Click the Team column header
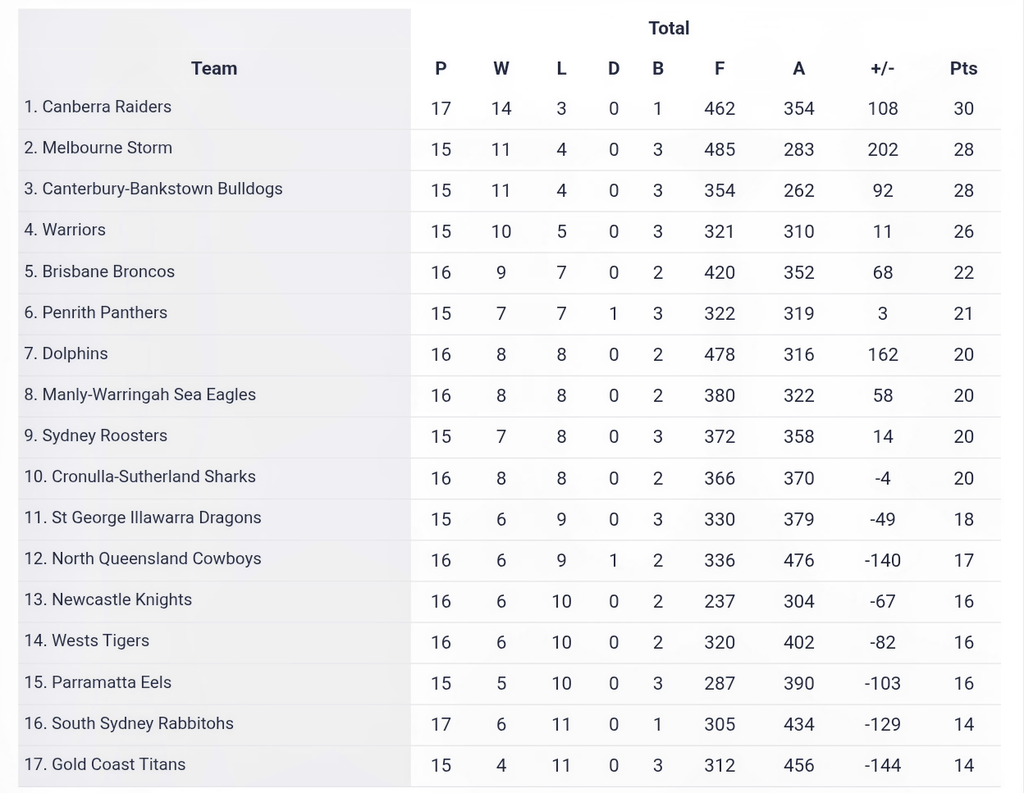The width and height of the screenshot is (1024, 793). click(214, 69)
